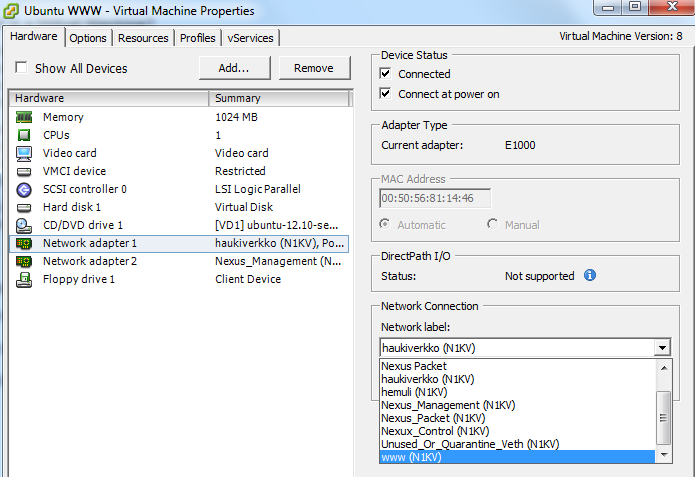Choose hemuli (N1KV) from network list
Screen dimensions: 695x477
coord(414,392)
